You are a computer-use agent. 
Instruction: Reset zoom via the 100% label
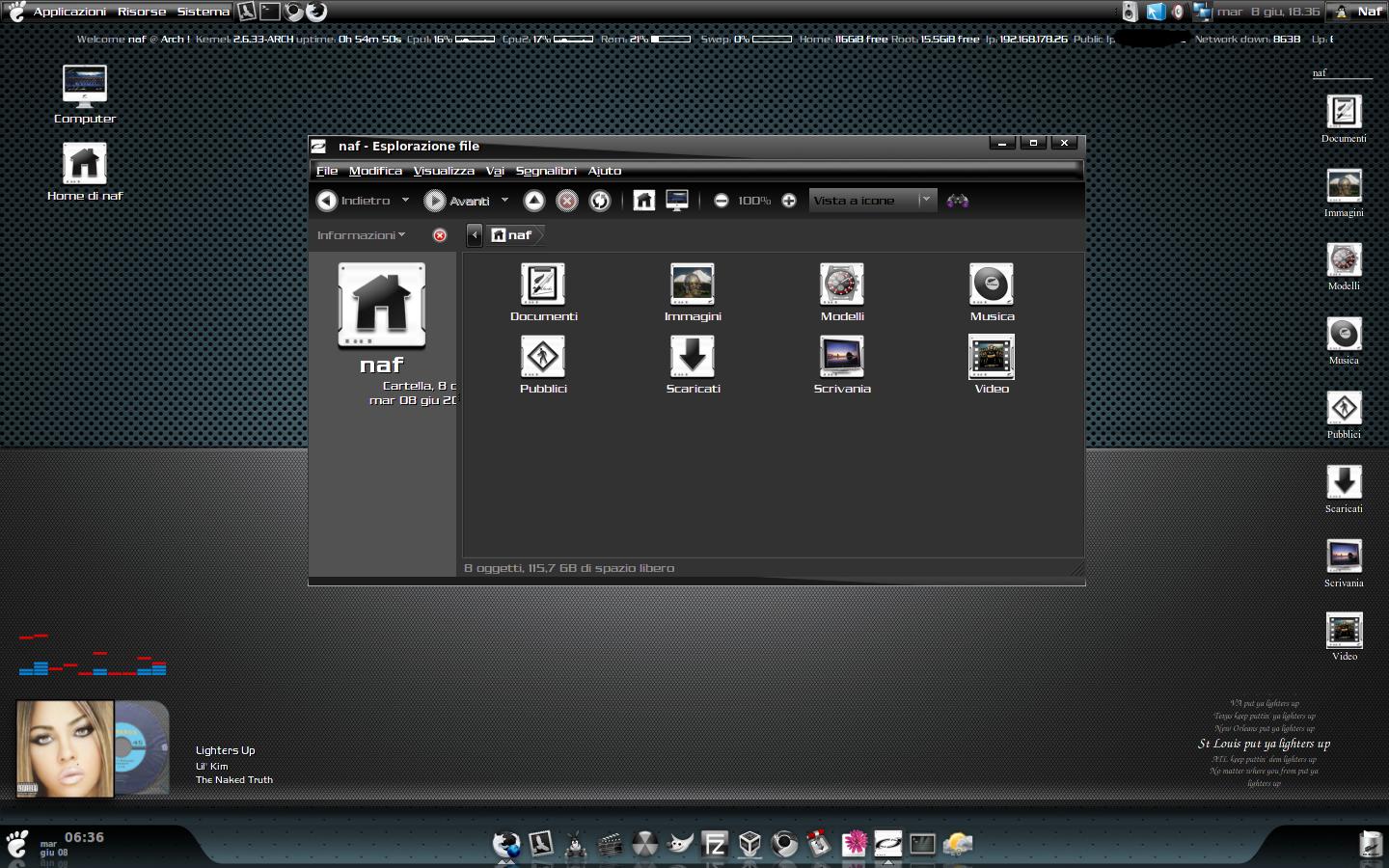tap(754, 201)
